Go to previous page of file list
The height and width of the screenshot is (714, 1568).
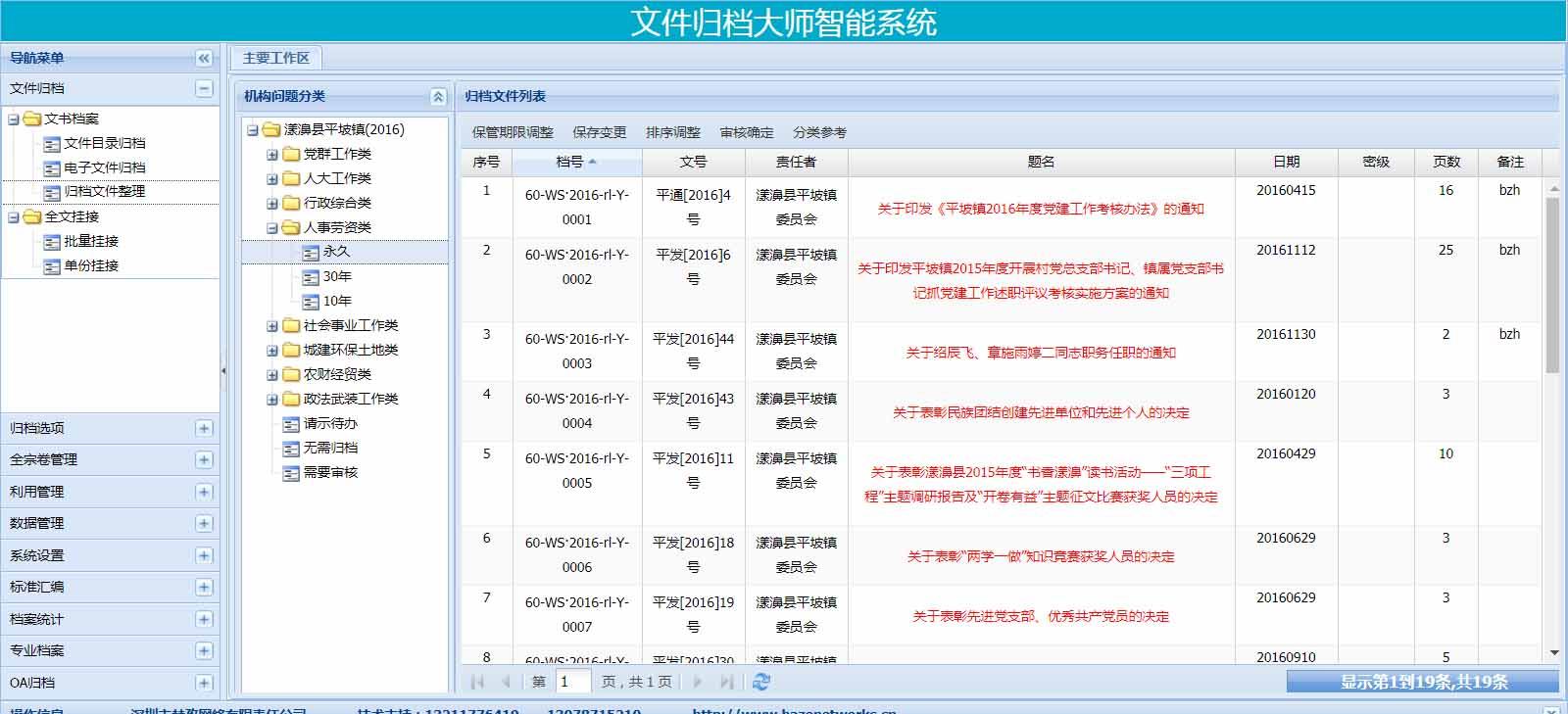[x=506, y=682]
